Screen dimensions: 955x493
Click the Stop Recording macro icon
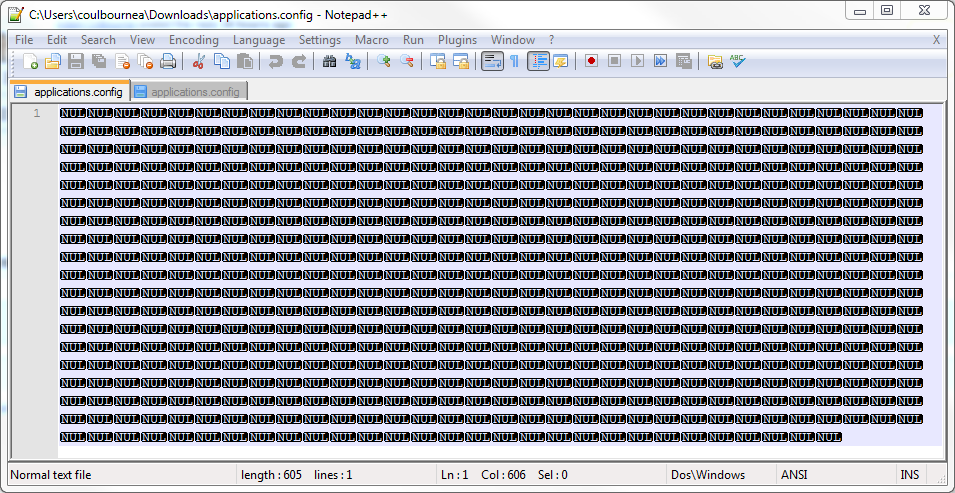click(614, 61)
